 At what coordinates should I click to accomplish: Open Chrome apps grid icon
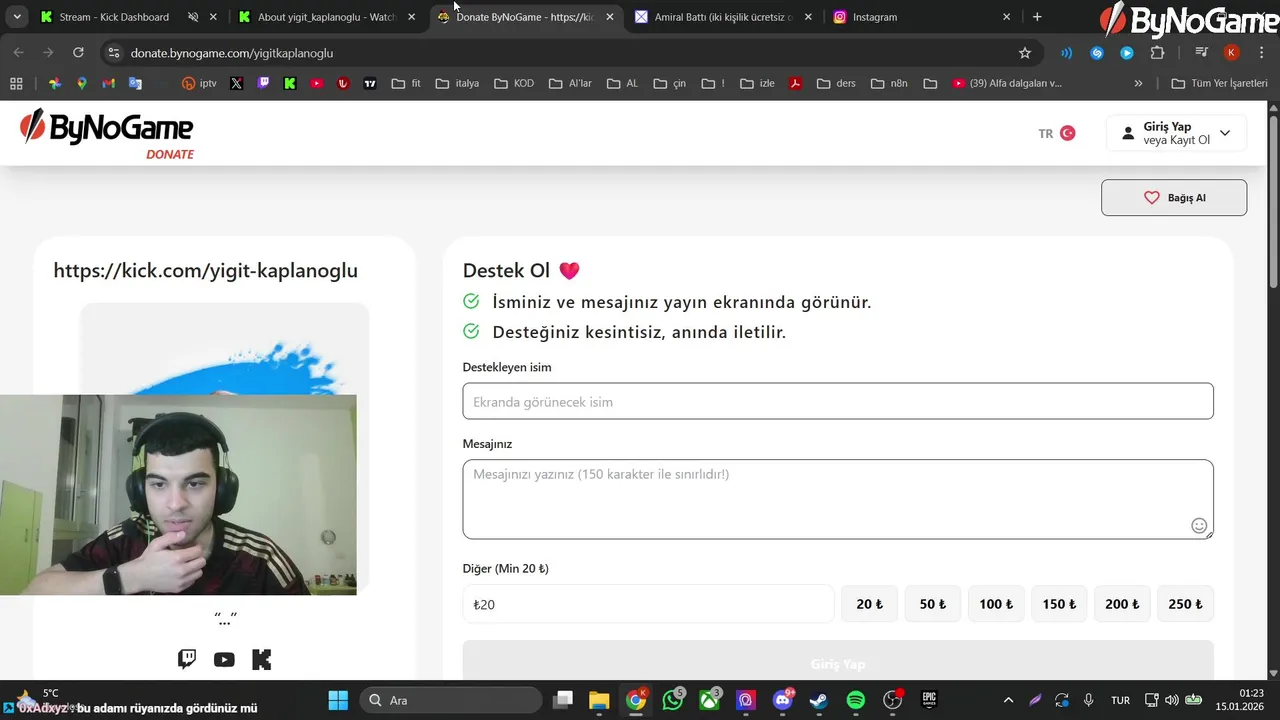tap(16, 84)
